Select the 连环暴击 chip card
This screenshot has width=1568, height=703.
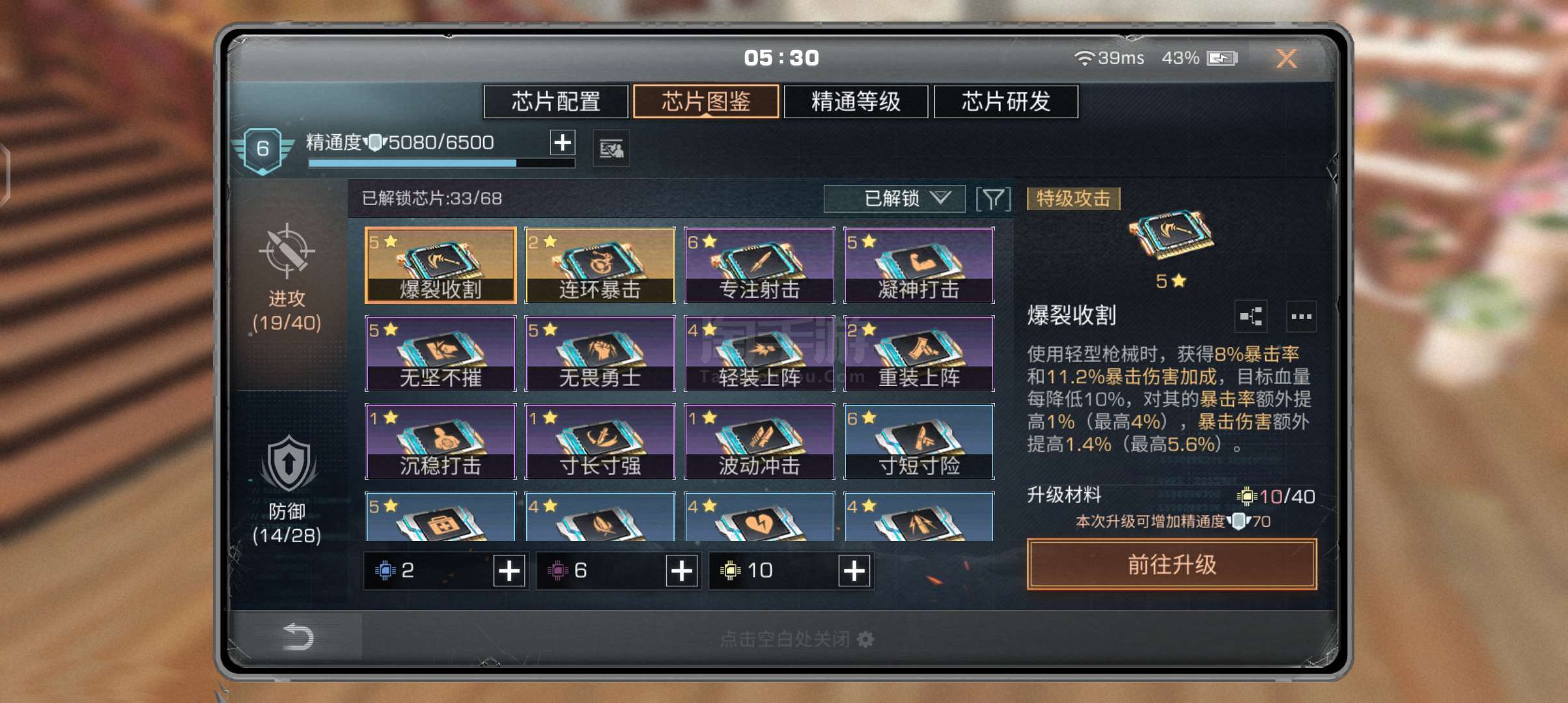[600, 265]
